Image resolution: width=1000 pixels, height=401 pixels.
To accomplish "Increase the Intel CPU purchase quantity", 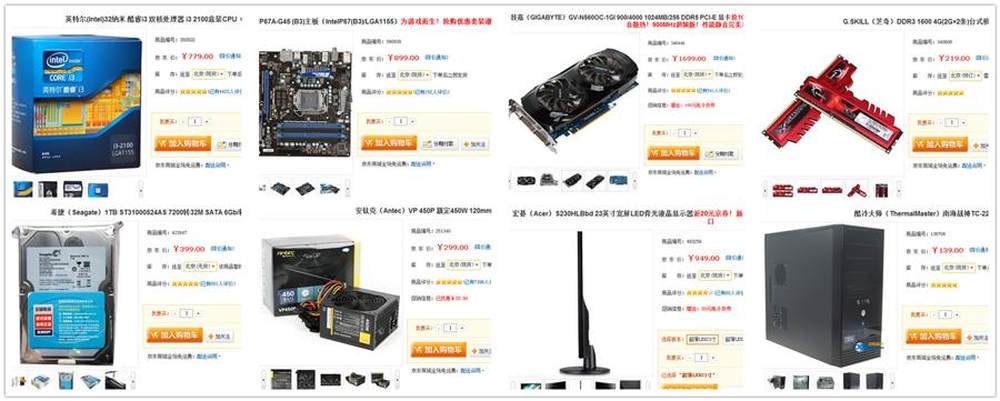I will [x=207, y=121].
